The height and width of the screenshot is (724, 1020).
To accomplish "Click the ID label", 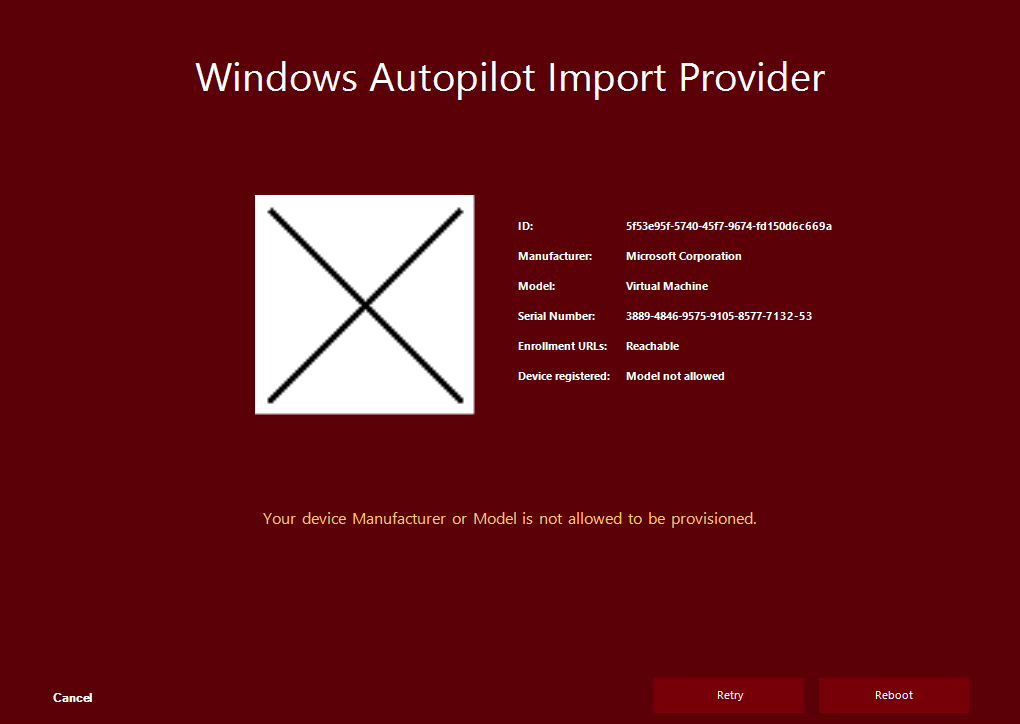I will pyautogui.click(x=525, y=226).
